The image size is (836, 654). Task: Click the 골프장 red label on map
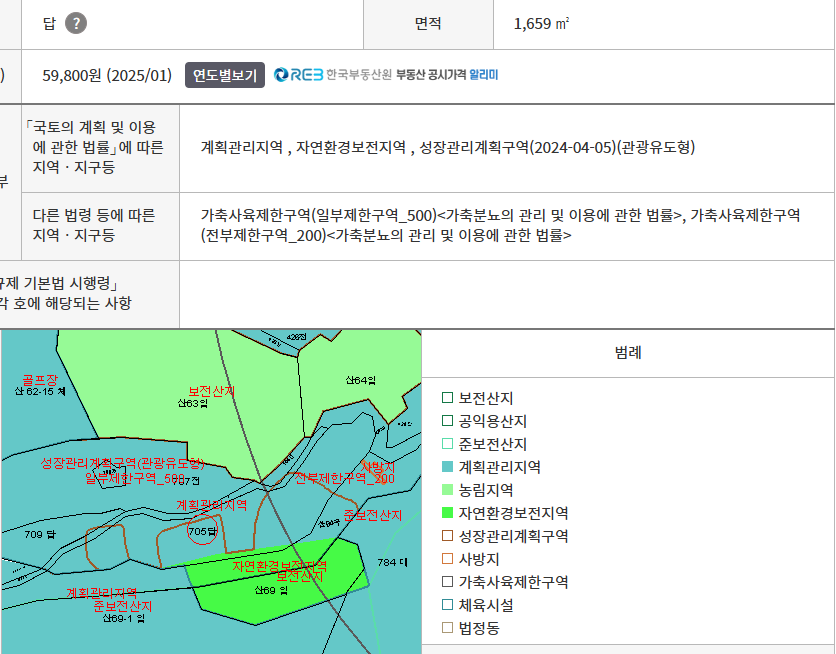click(40, 380)
